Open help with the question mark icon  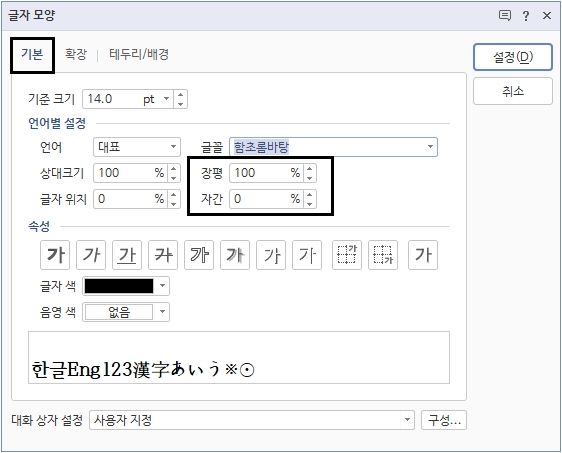(x=526, y=15)
